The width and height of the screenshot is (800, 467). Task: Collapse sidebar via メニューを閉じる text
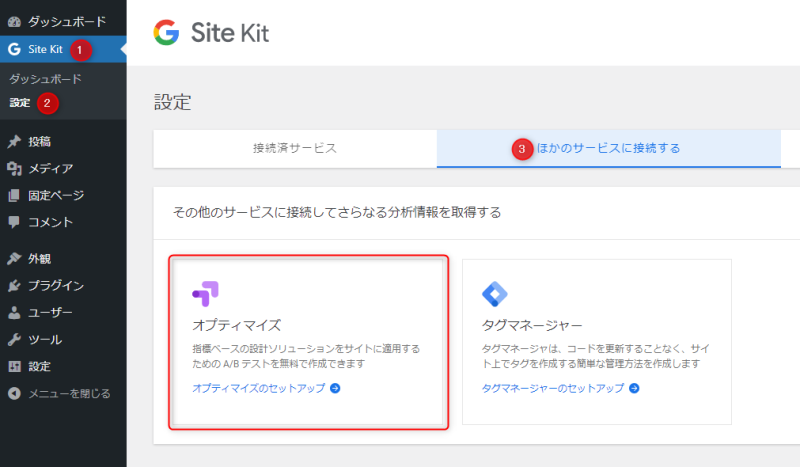click(69, 394)
